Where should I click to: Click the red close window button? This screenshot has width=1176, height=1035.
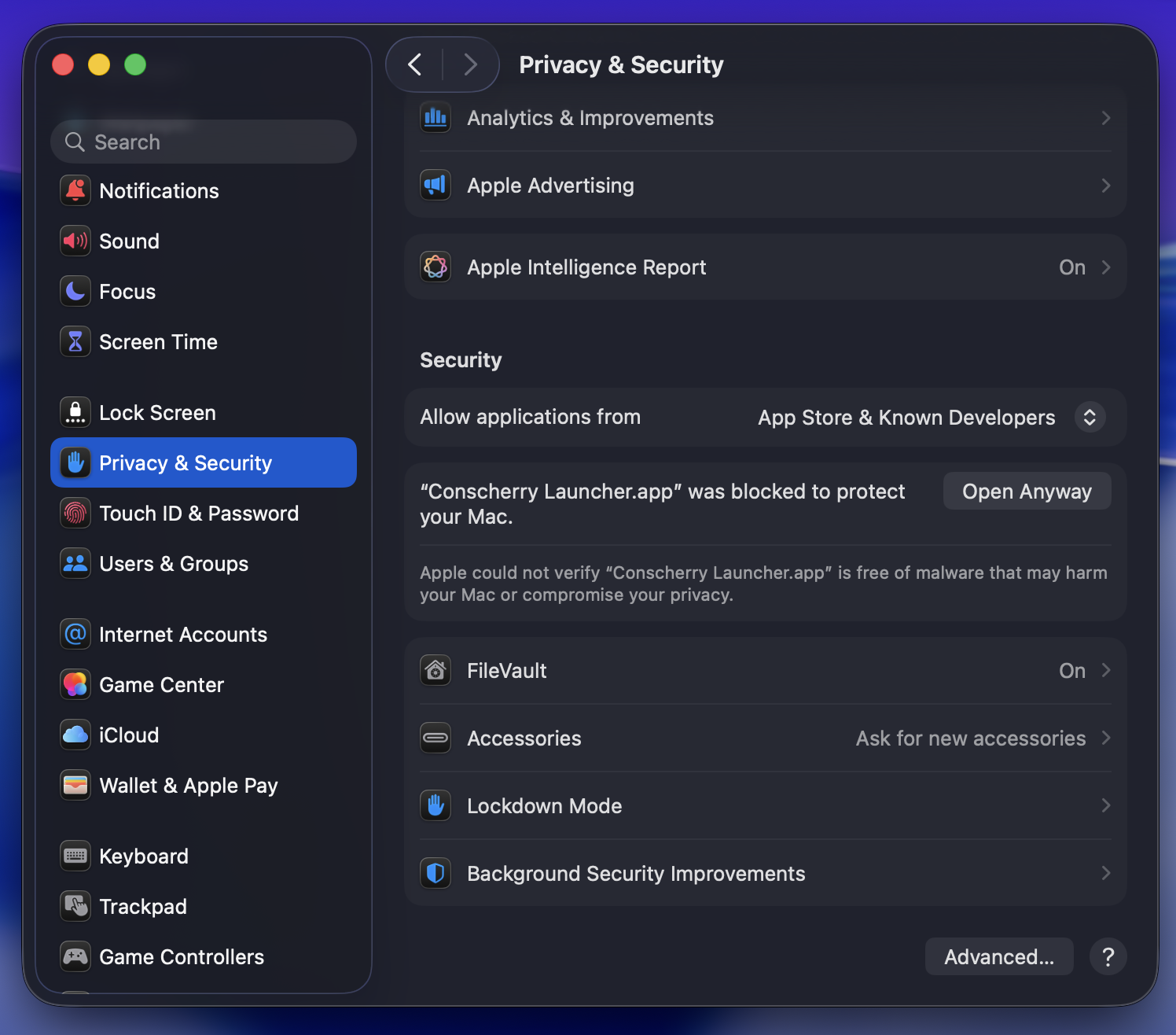click(63, 64)
